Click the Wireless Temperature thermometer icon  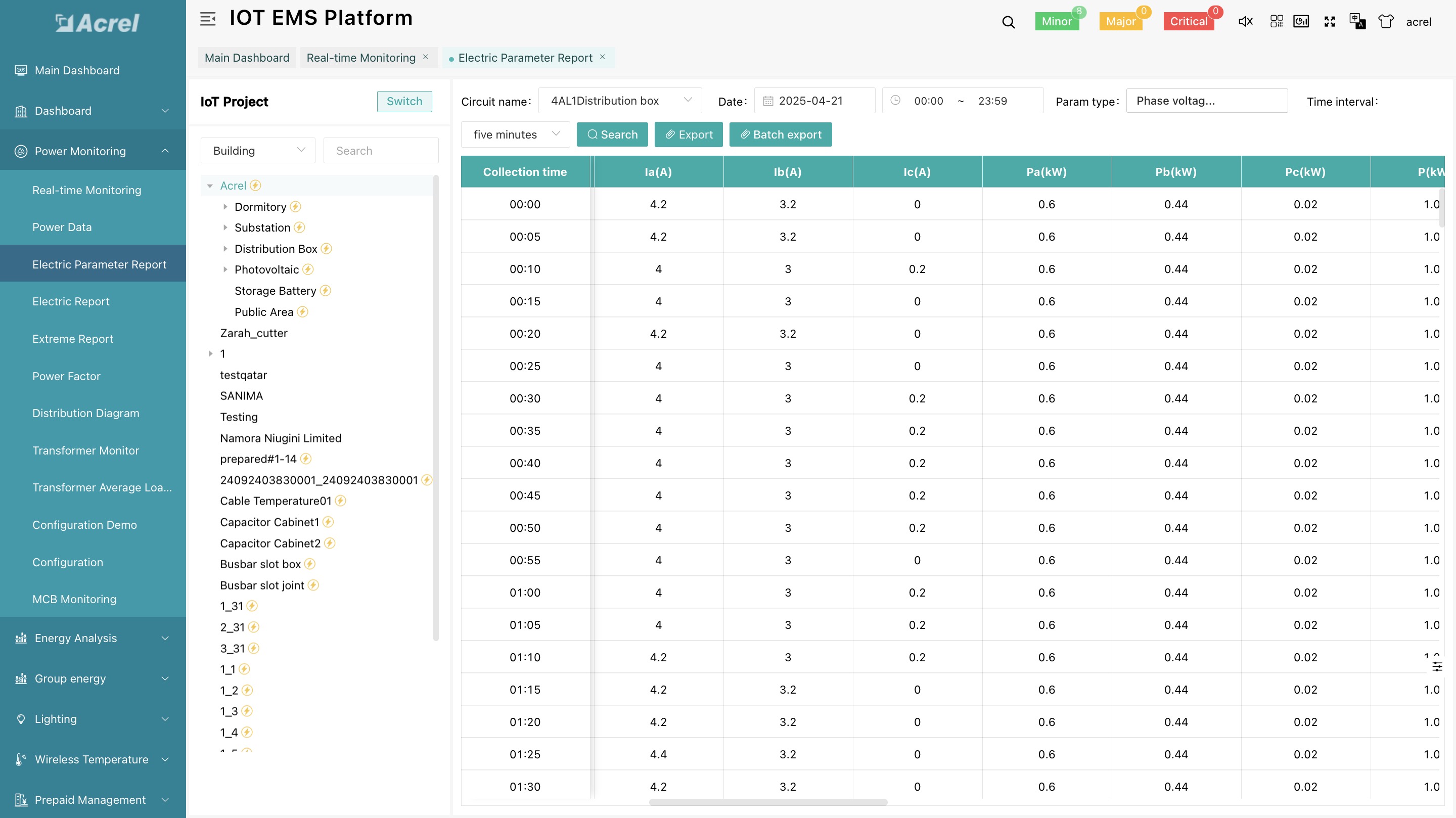tap(21, 760)
